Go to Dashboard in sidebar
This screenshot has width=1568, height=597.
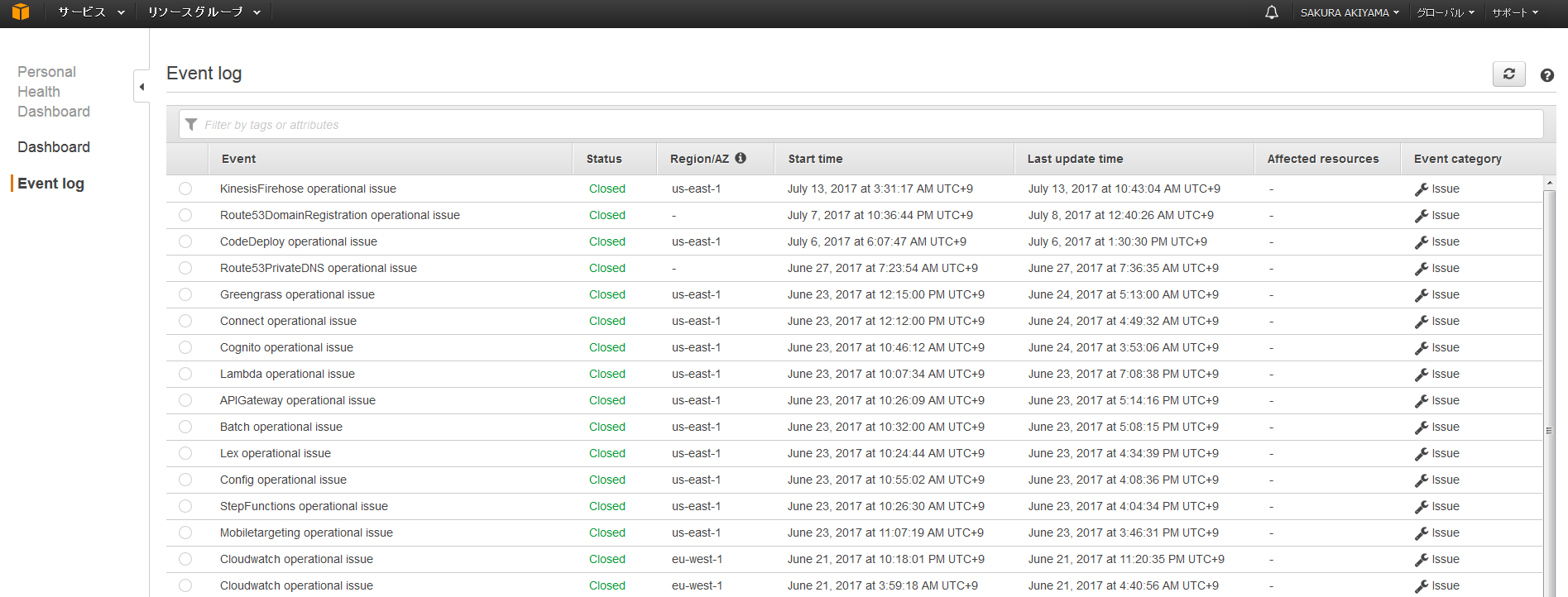point(54,147)
